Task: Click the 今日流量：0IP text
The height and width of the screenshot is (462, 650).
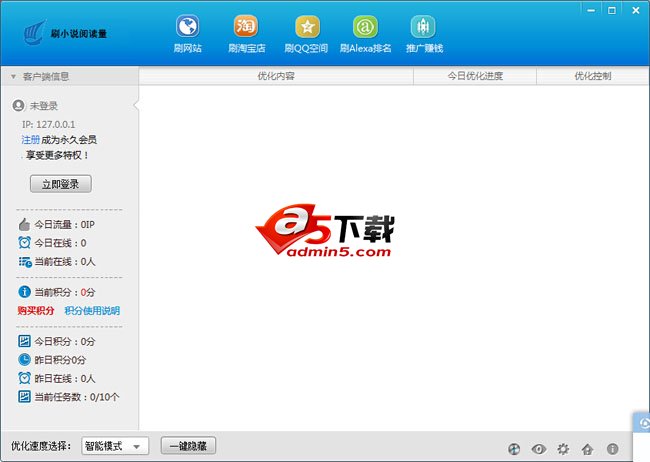Action: (x=64, y=224)
